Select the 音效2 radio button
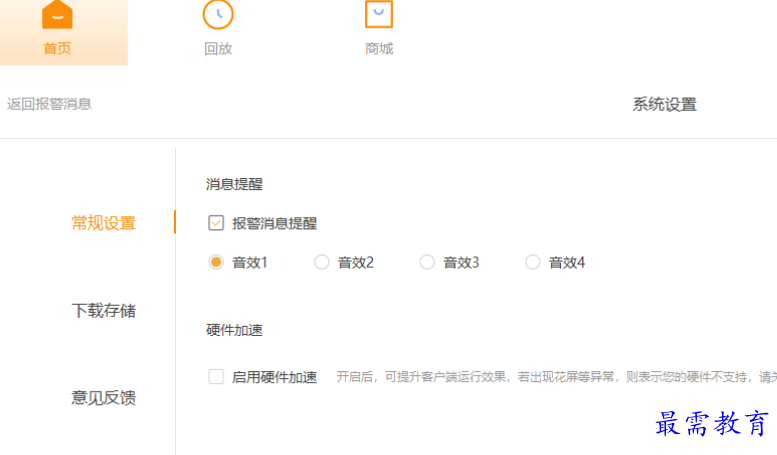Screen dimensions: 777x455 coord(322,262)
